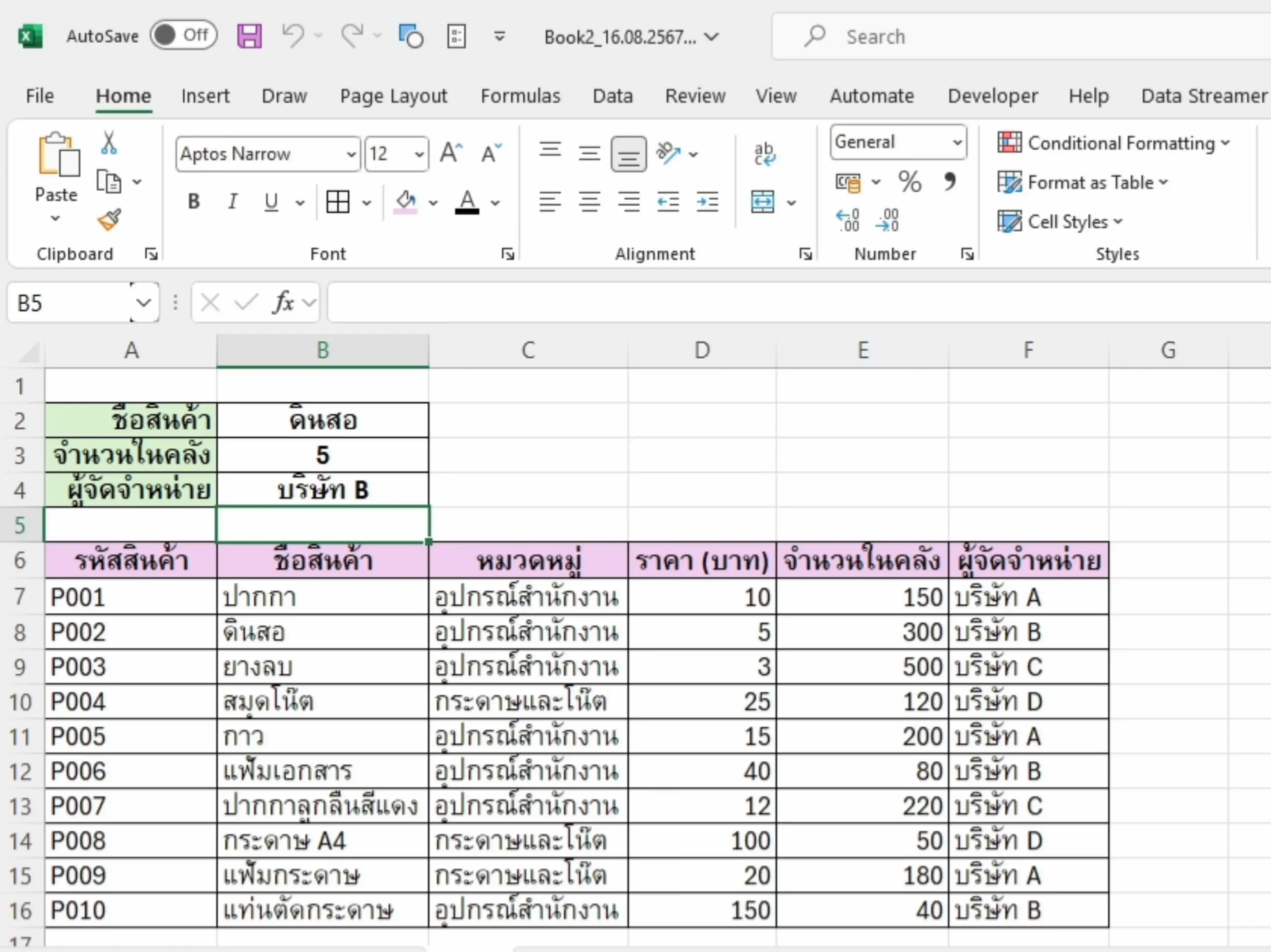Open the Data ribbon tab
Screen dimensions: 1271x952
tap(612, 95)
